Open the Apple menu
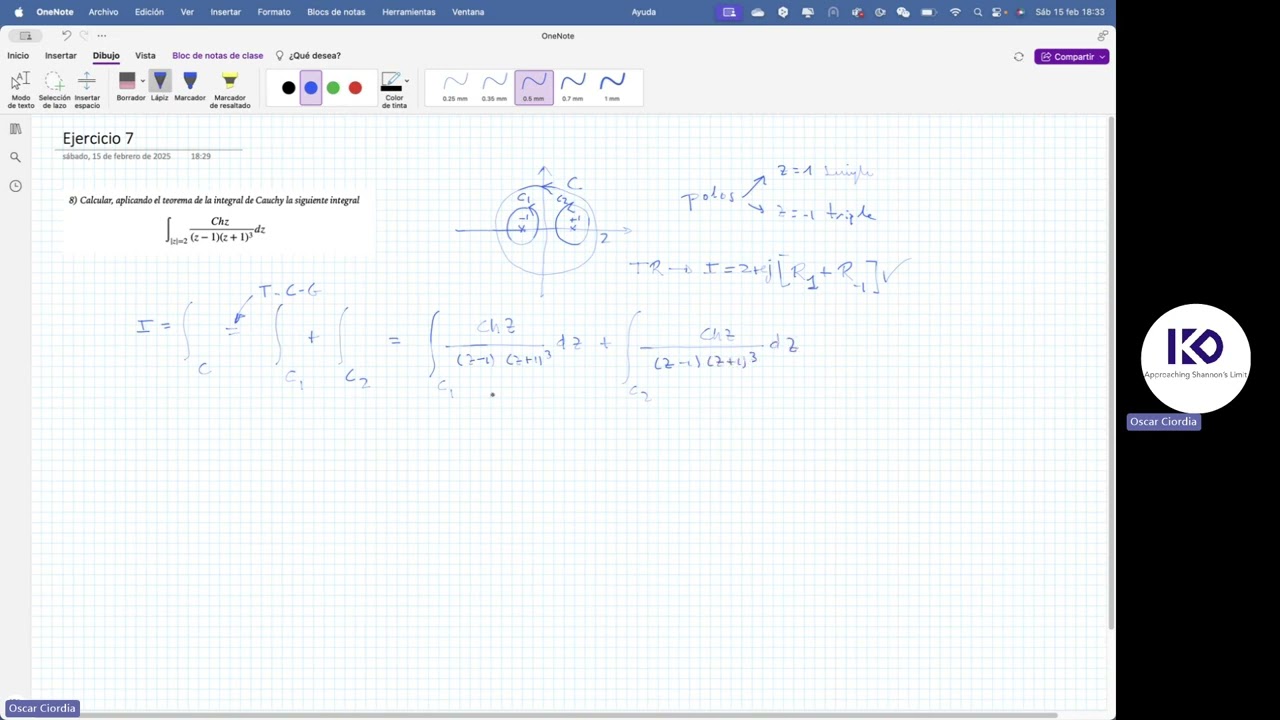This screenshot has width=1280, height=720. point(18,12)
